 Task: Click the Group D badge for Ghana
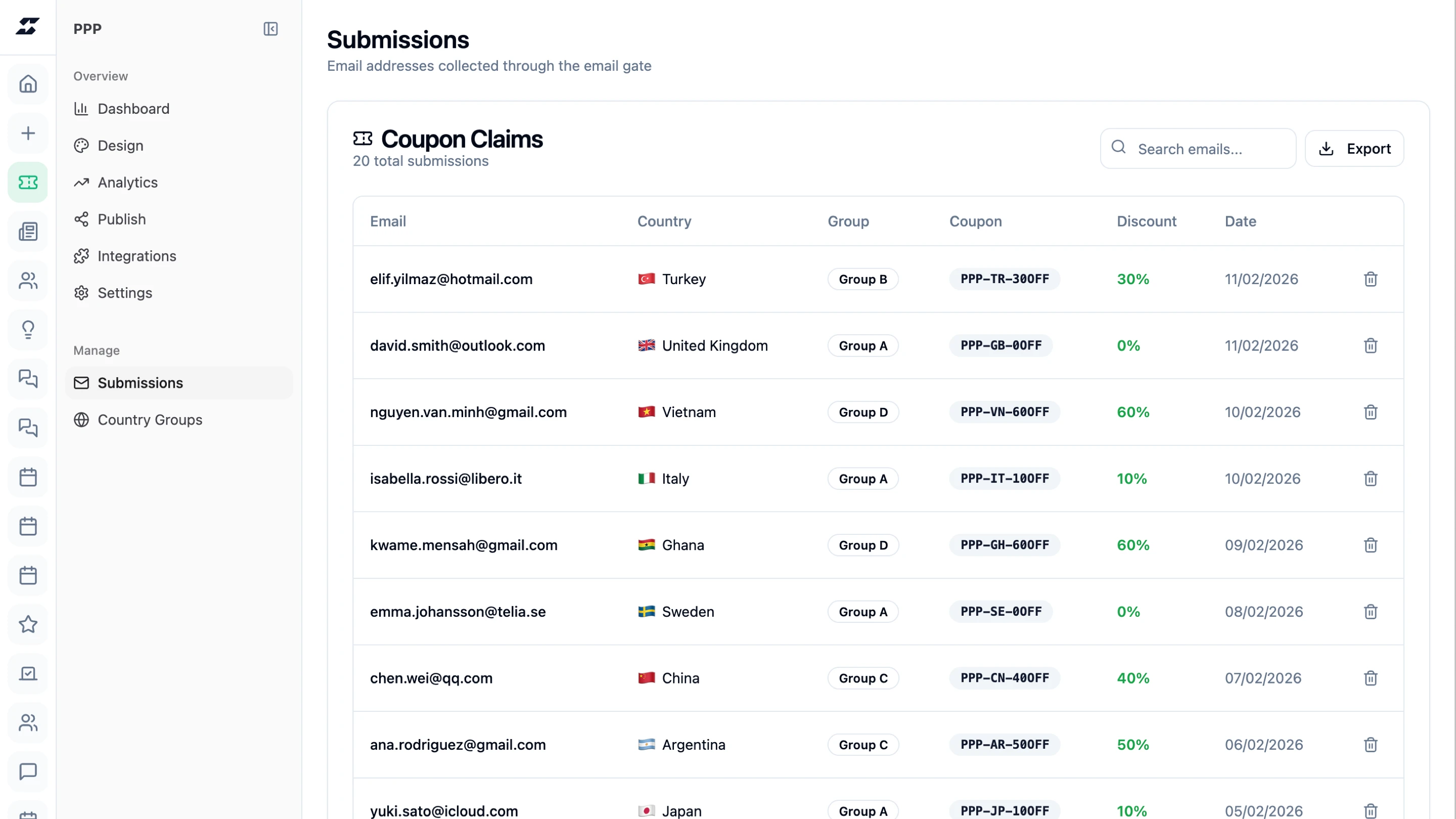[x=862, y=545]
